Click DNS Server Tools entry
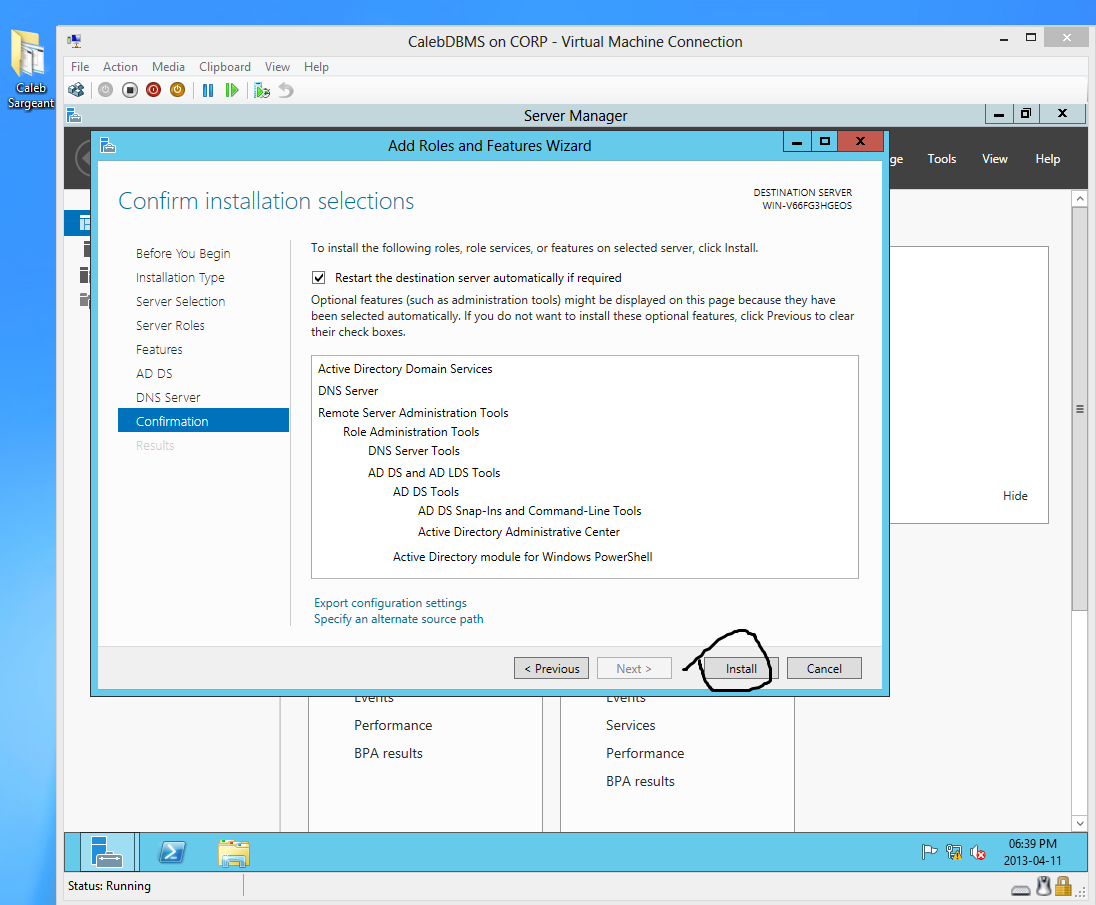This screenshot has width=1096, height=905. click(x=414, y=451)
